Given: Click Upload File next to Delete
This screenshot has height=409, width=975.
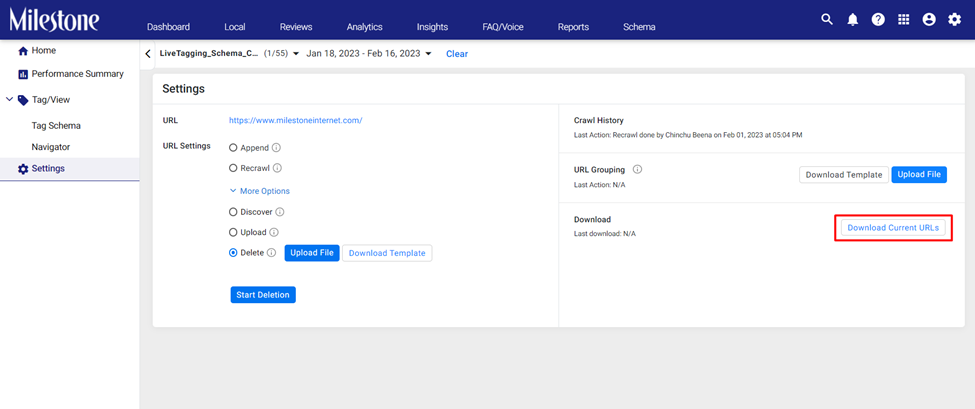Looking at the screenshot, I should (x=312, y=253).
